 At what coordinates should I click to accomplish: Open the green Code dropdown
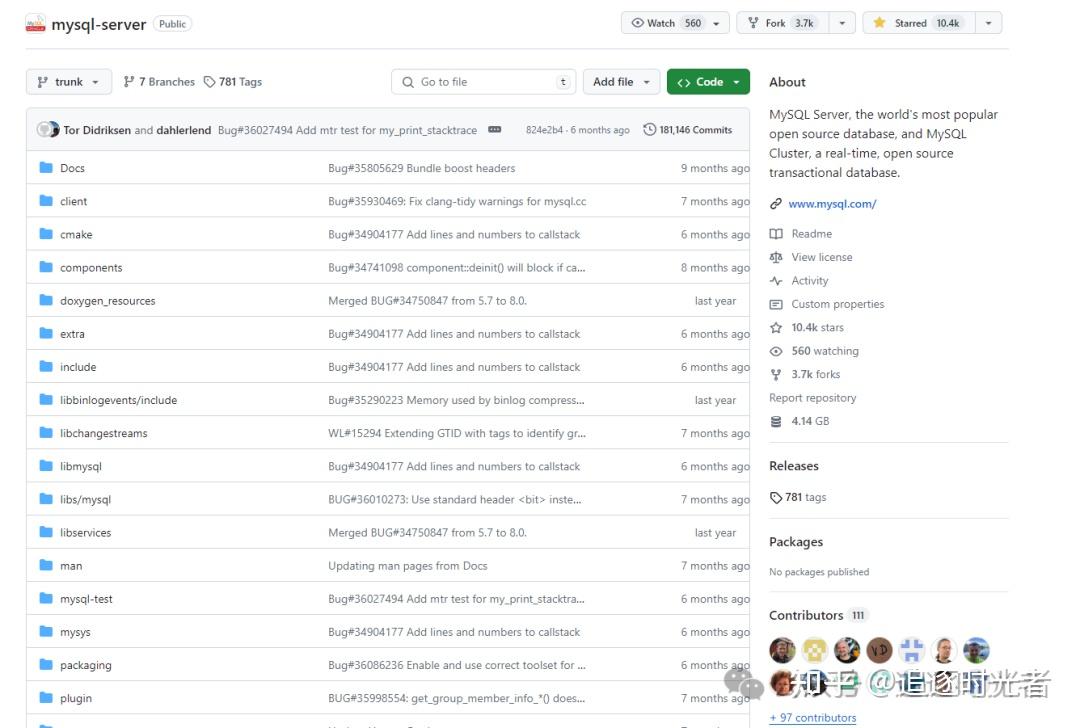[708, 82]
